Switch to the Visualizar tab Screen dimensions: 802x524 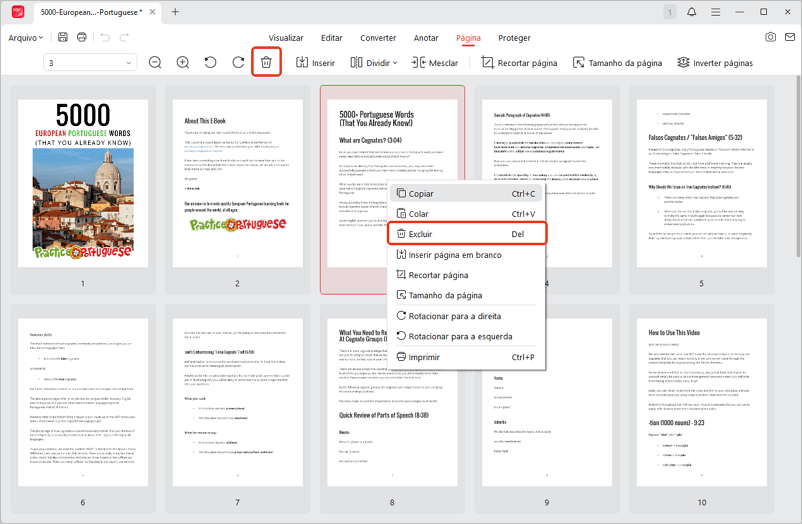pos(286,38)
